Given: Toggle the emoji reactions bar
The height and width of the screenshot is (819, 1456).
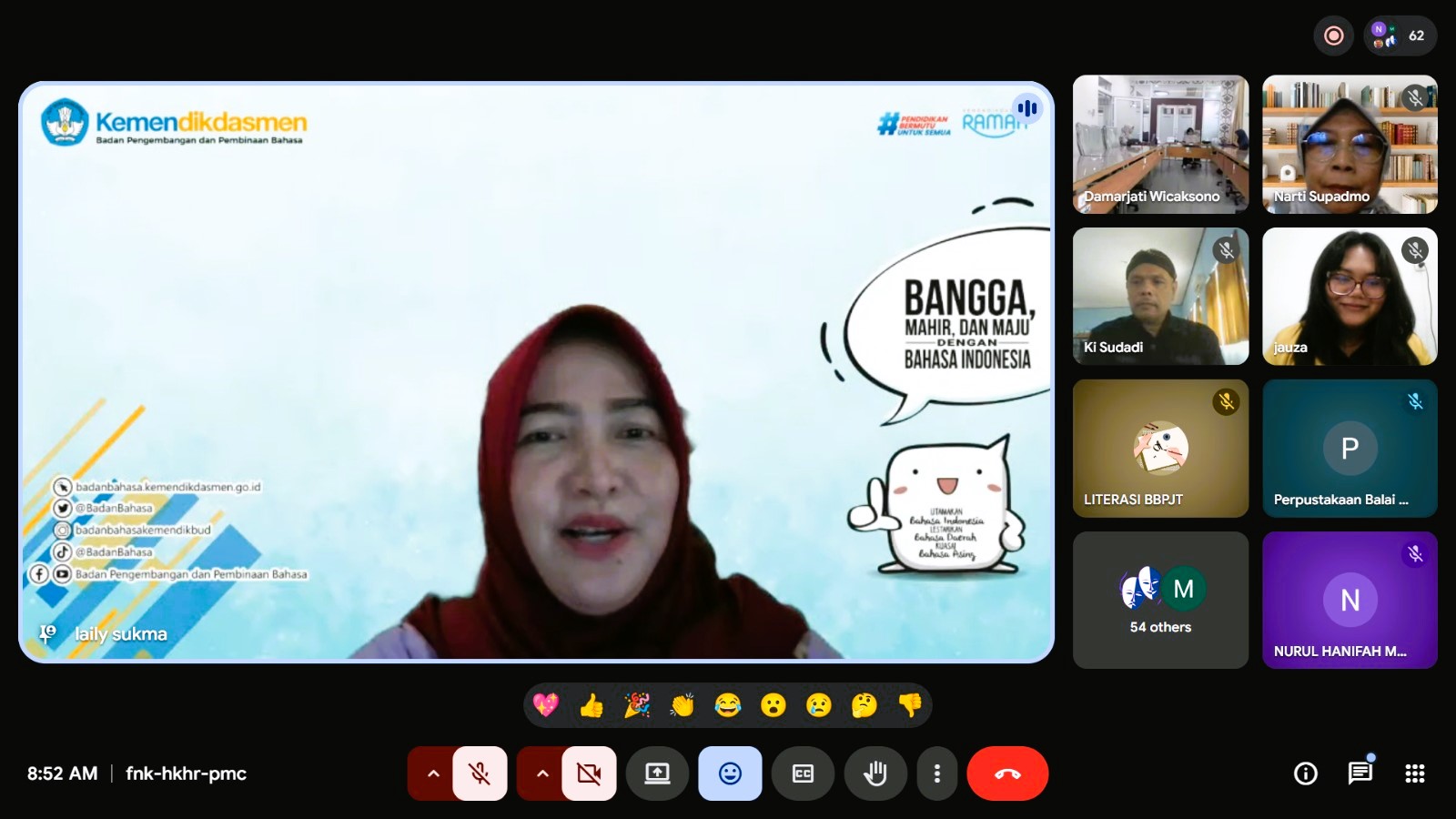Looking at the screenshot, I should [x=730, y=773].
